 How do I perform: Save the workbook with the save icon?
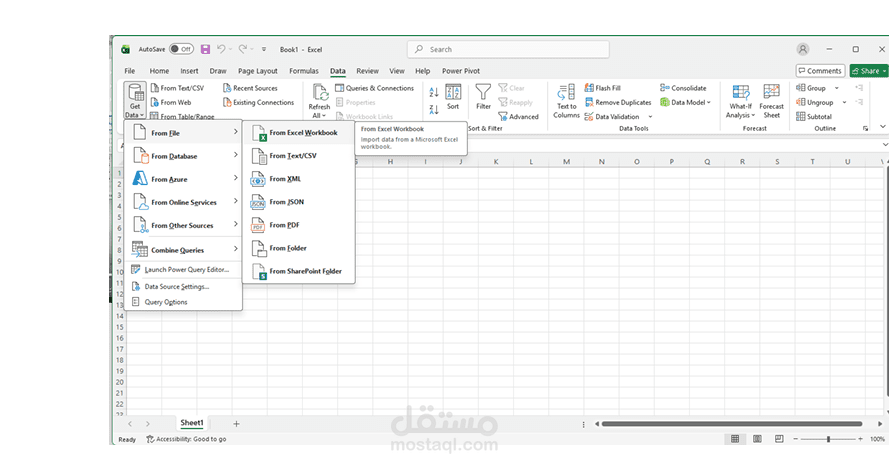(x=205, y=49)
